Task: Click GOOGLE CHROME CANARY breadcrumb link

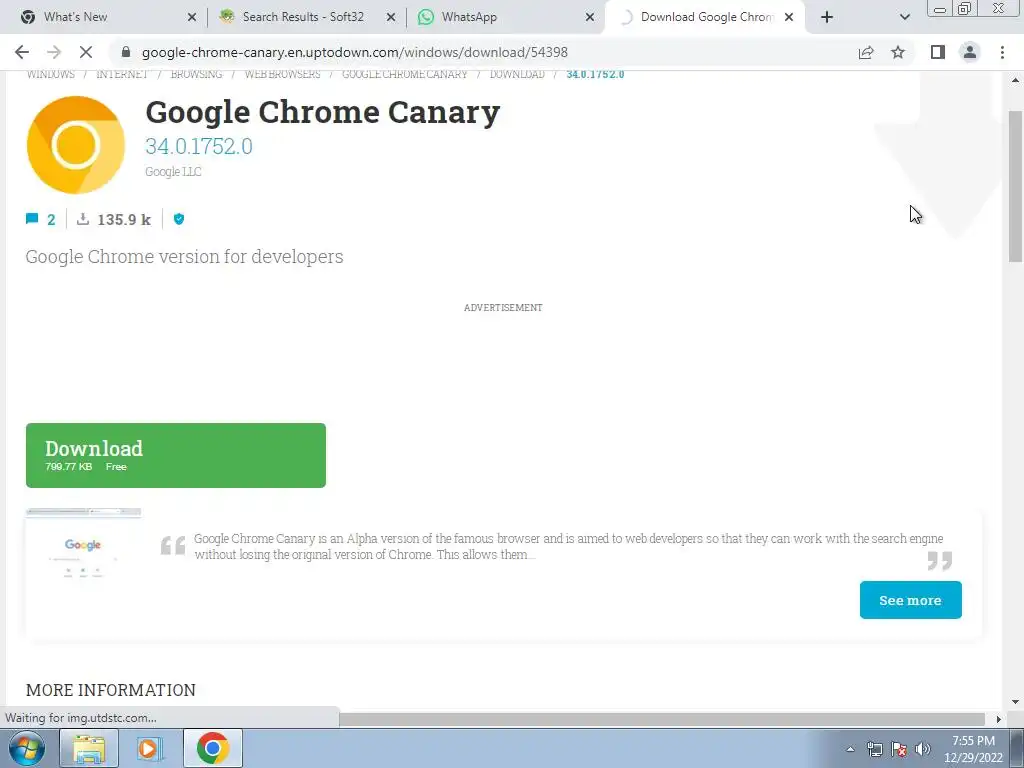Action: pyautogui.click(x=405, y=74)
